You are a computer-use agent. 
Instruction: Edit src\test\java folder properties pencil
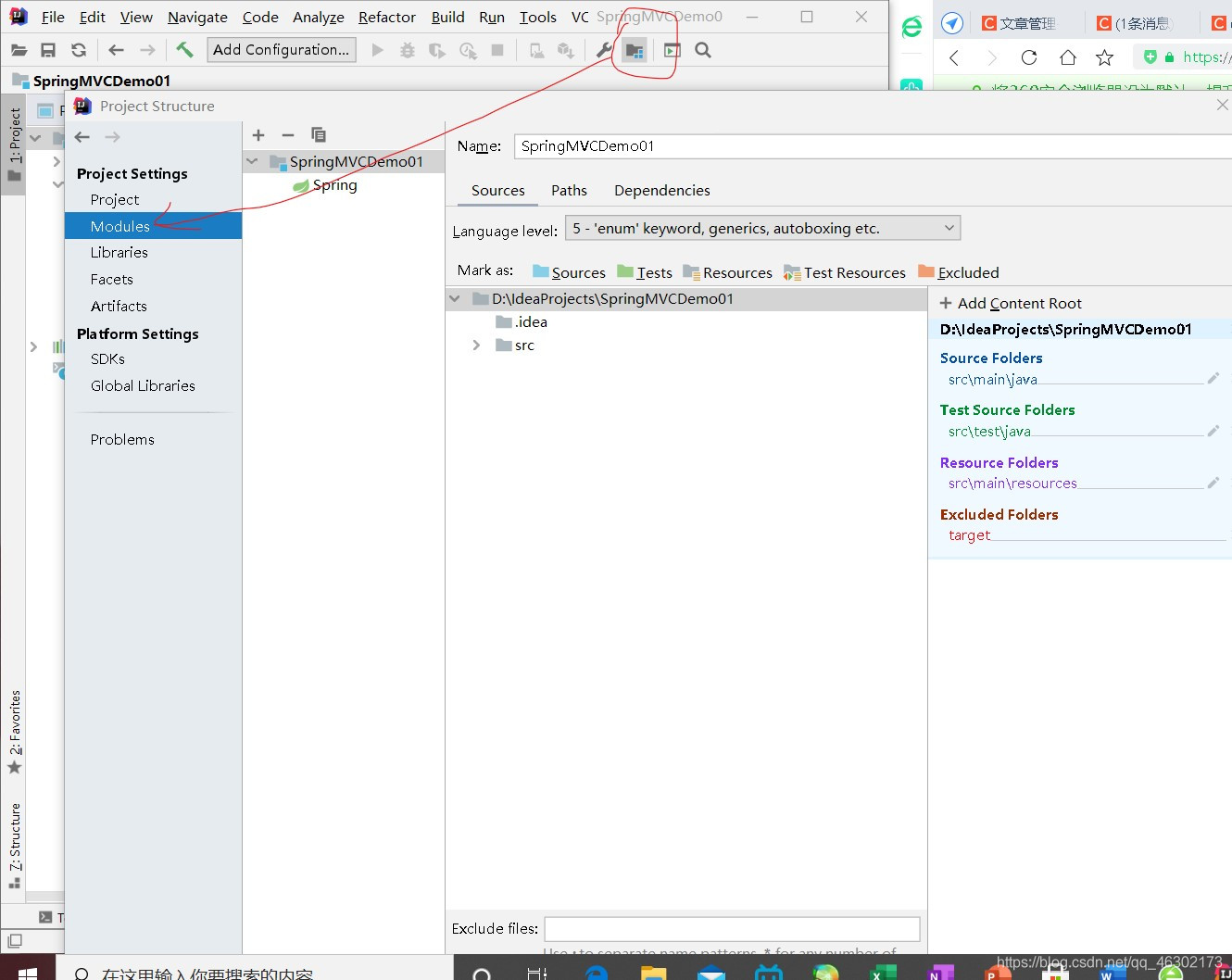[x=1213, y=431]
